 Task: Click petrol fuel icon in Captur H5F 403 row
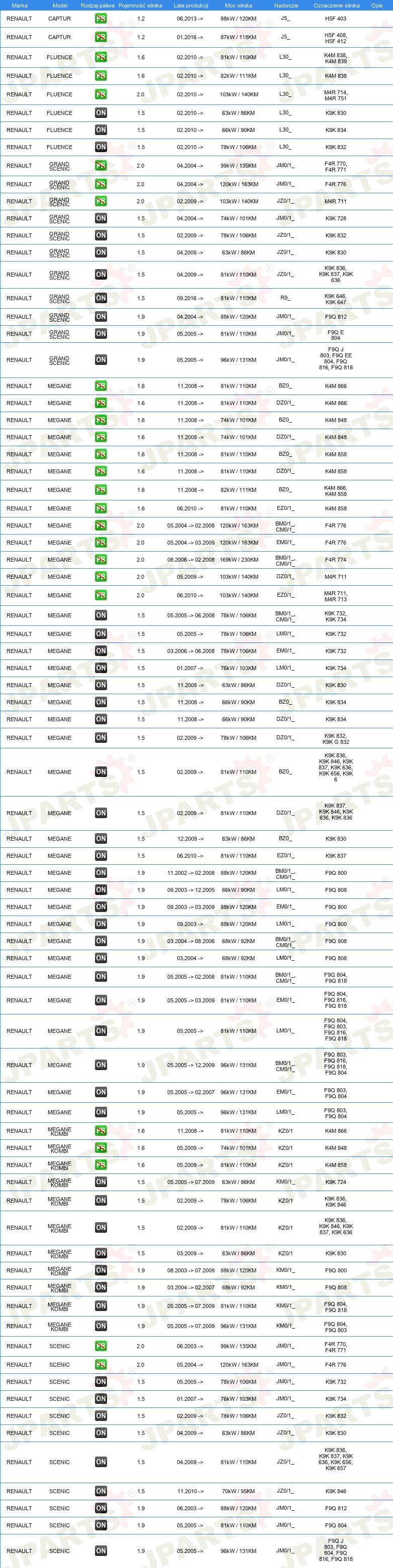[101, 19]
